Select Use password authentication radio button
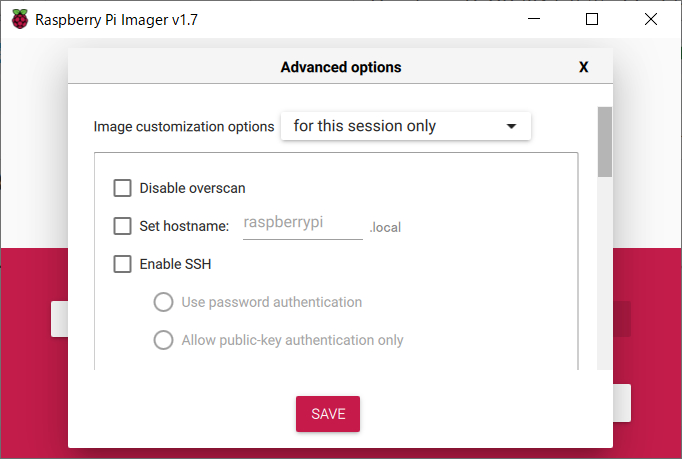This screenshot has width=682, height=459. (164, 302)
